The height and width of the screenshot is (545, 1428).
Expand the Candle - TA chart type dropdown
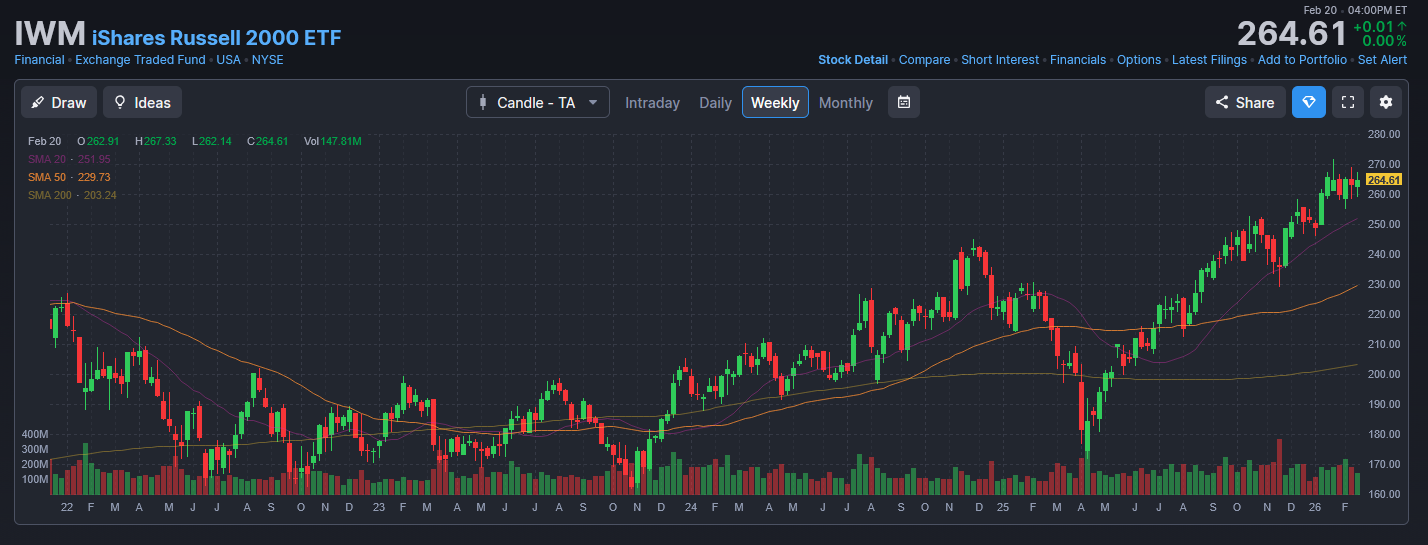pyautogui.click(x=538, y=102)
